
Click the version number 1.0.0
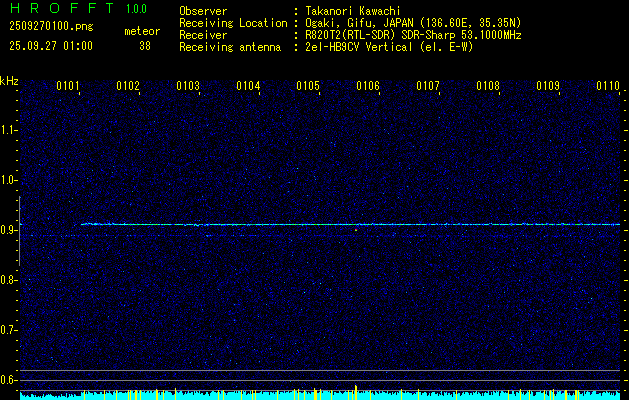tap(136, 9)
